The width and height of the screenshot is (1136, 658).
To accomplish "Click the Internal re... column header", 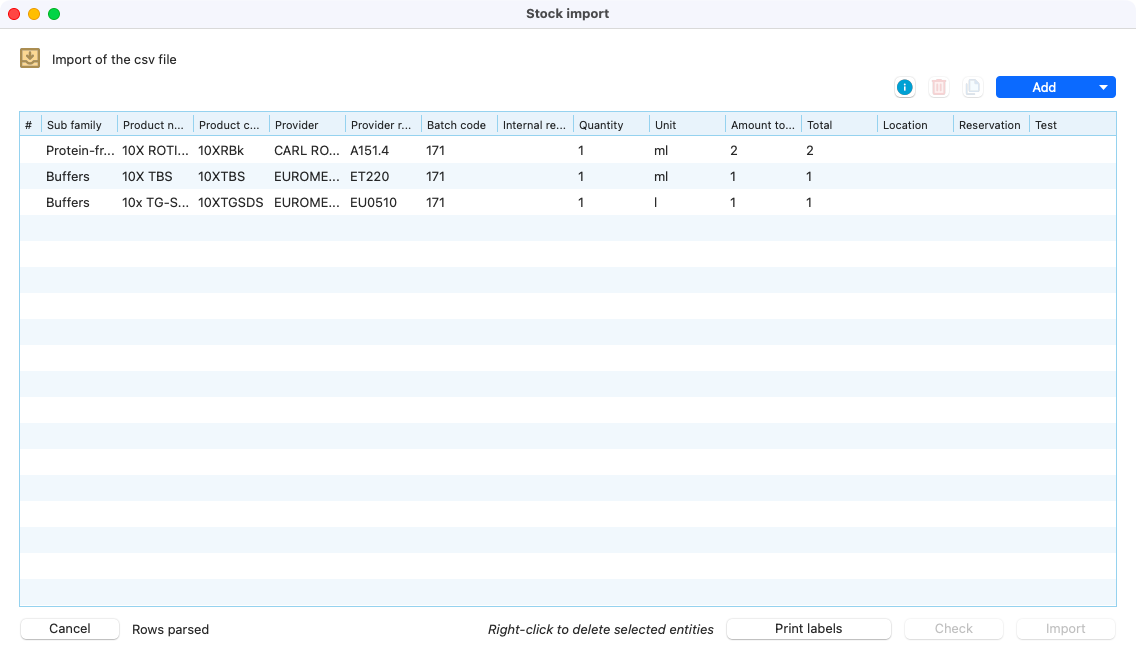I will click(535, 125).
